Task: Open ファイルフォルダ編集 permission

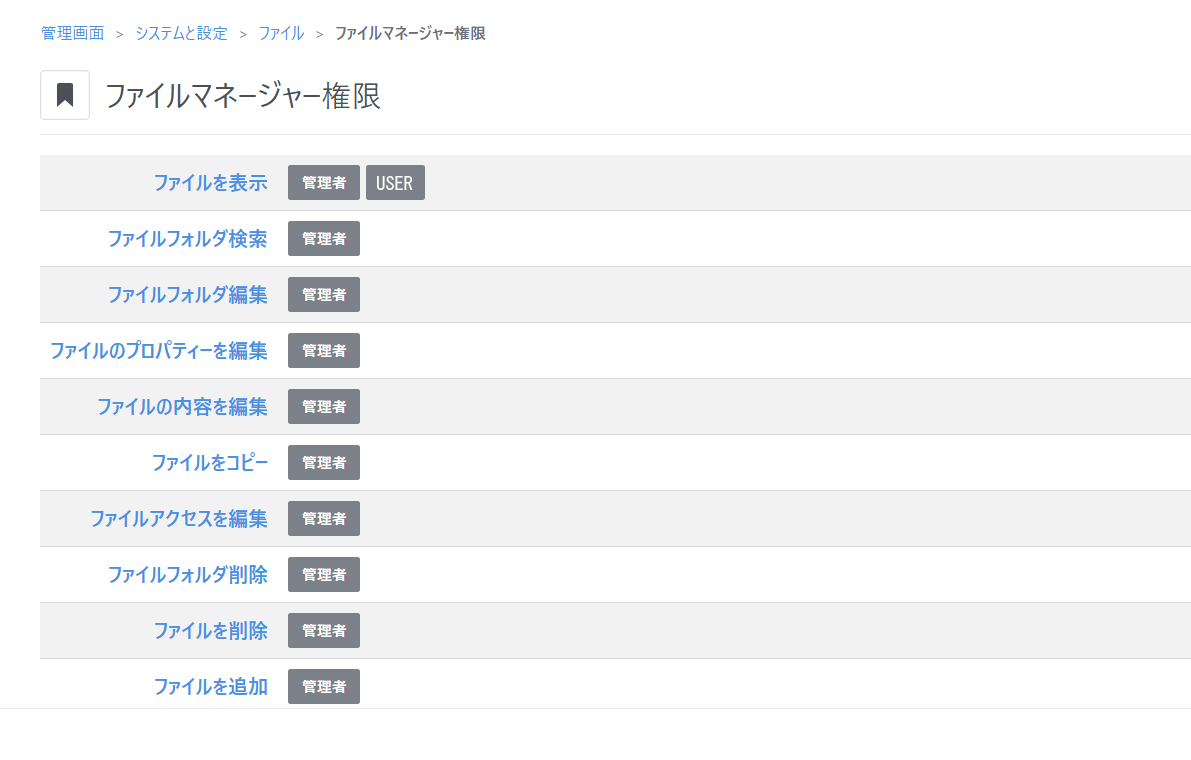Action: point(187,295)
